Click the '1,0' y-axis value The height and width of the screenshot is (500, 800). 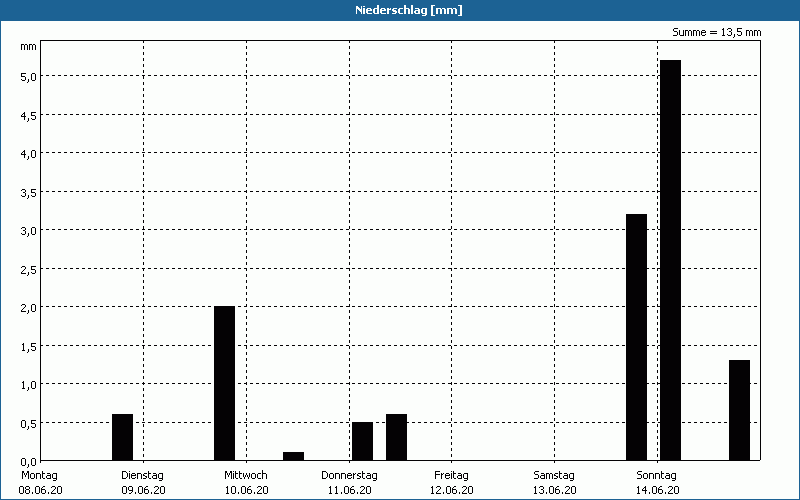28,385
